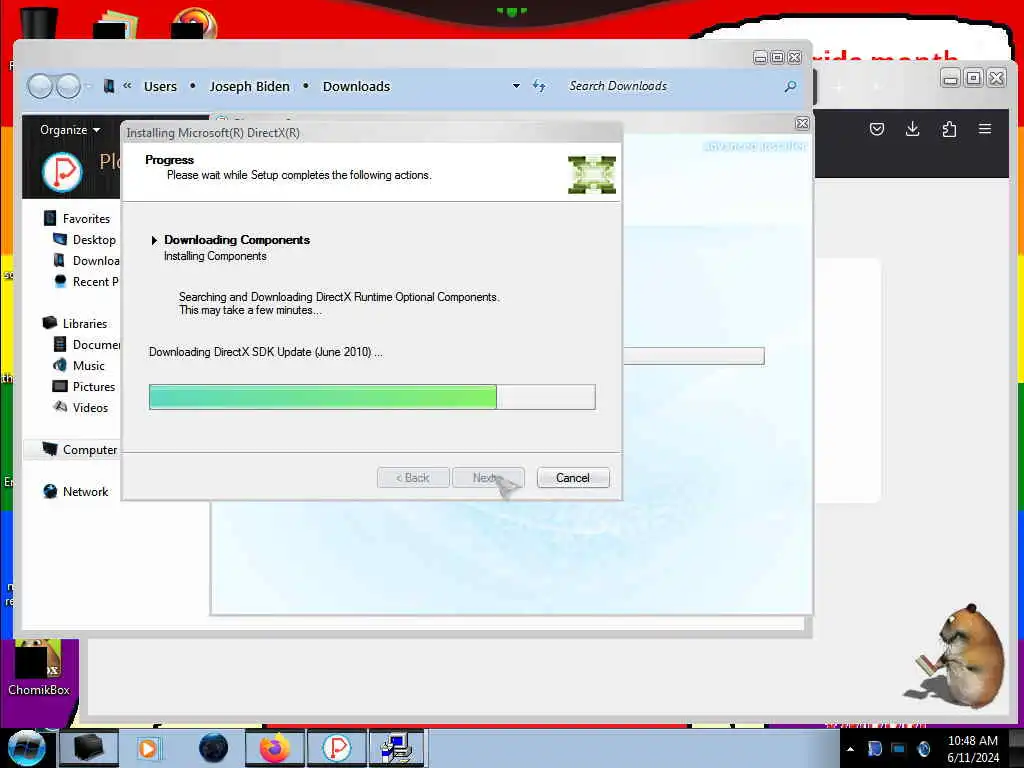Click Users in the Explorer address bar
1024x768 pixels.
160,86
